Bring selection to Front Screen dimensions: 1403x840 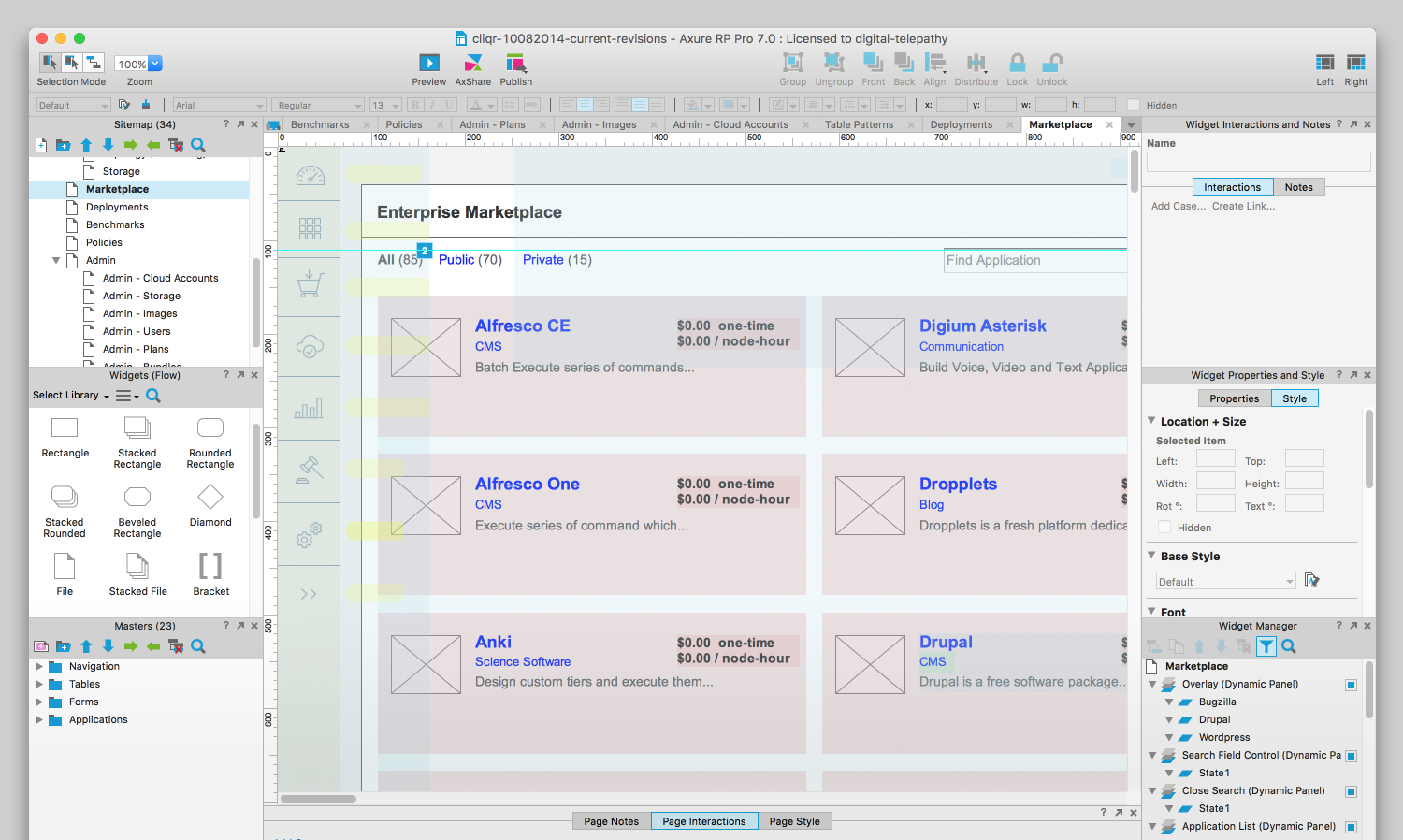point(873,63)
